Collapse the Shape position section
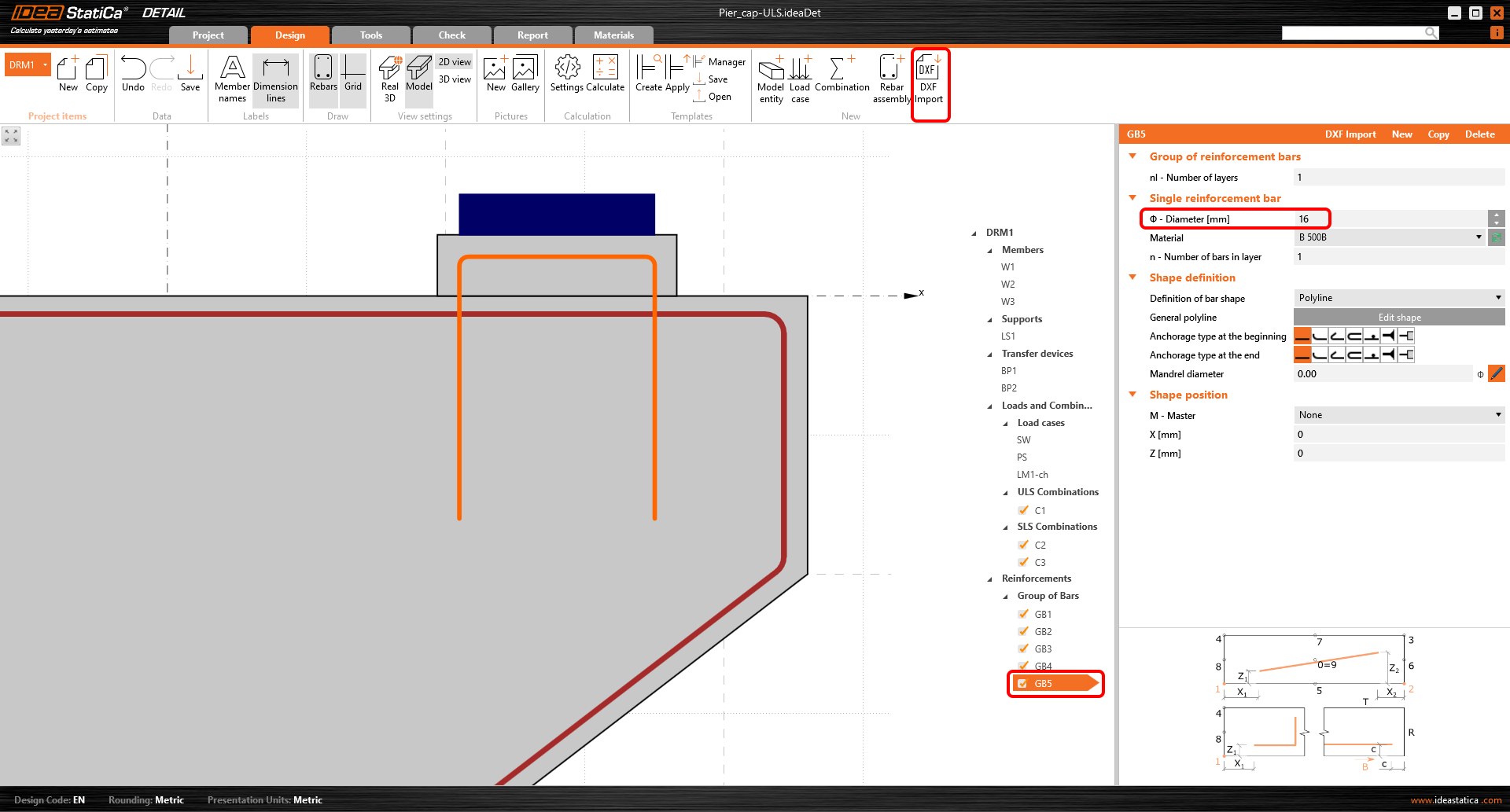This screenshot has height=812, width=1510. 1132,395
